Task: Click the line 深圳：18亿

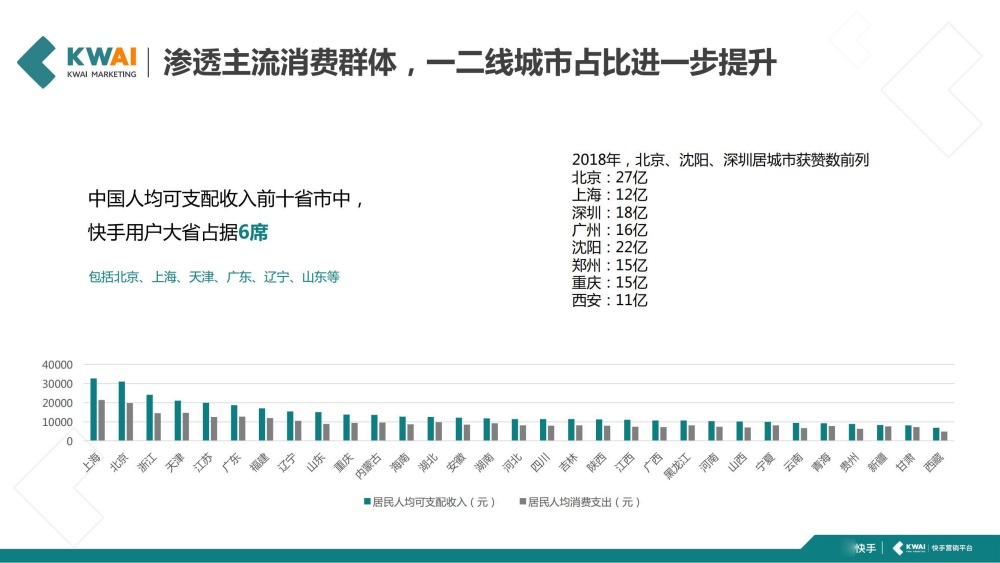Action: pyautogui.click(x=609, y=212)
